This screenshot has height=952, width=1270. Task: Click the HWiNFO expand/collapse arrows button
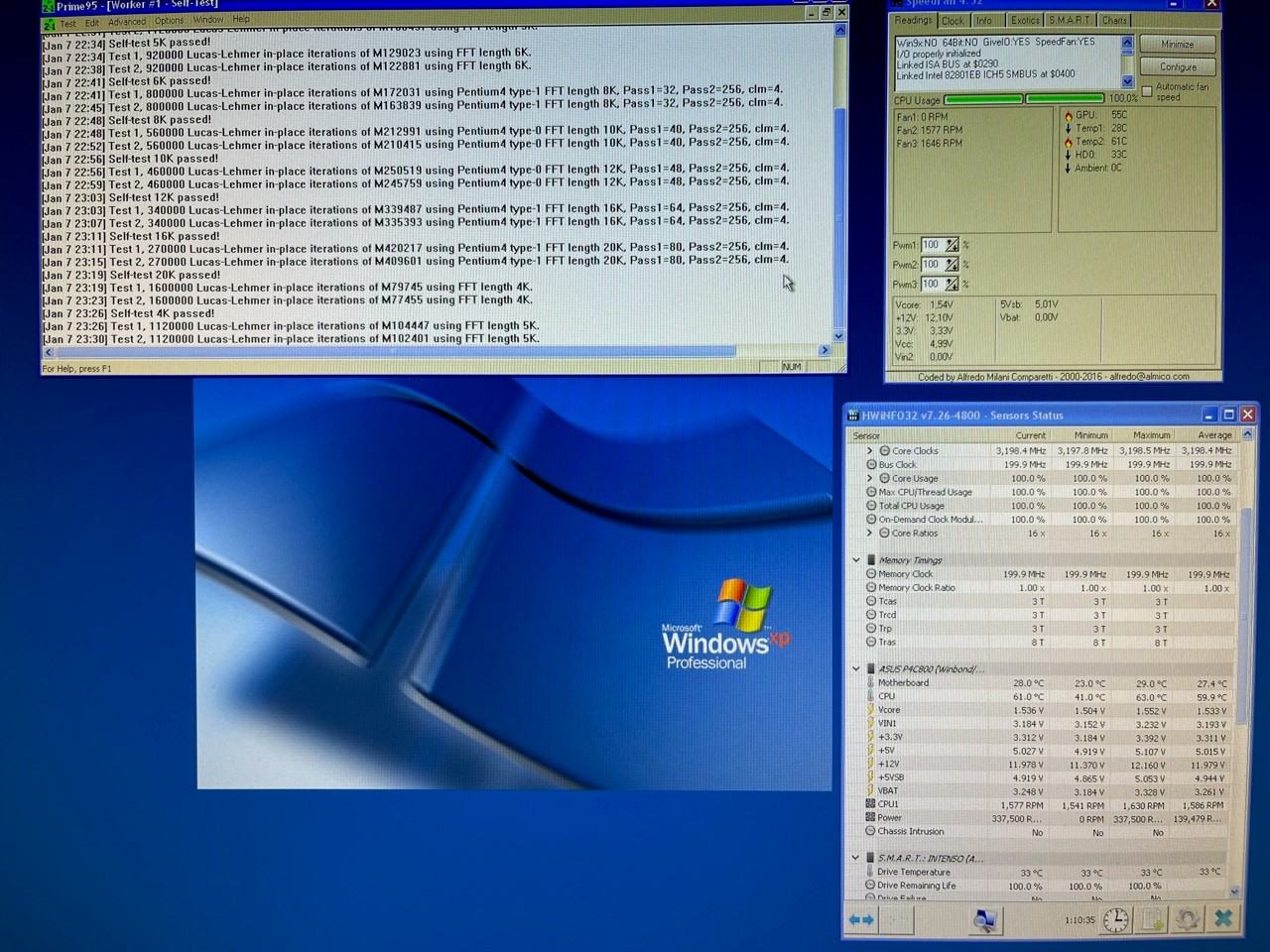tap(861, 920)
